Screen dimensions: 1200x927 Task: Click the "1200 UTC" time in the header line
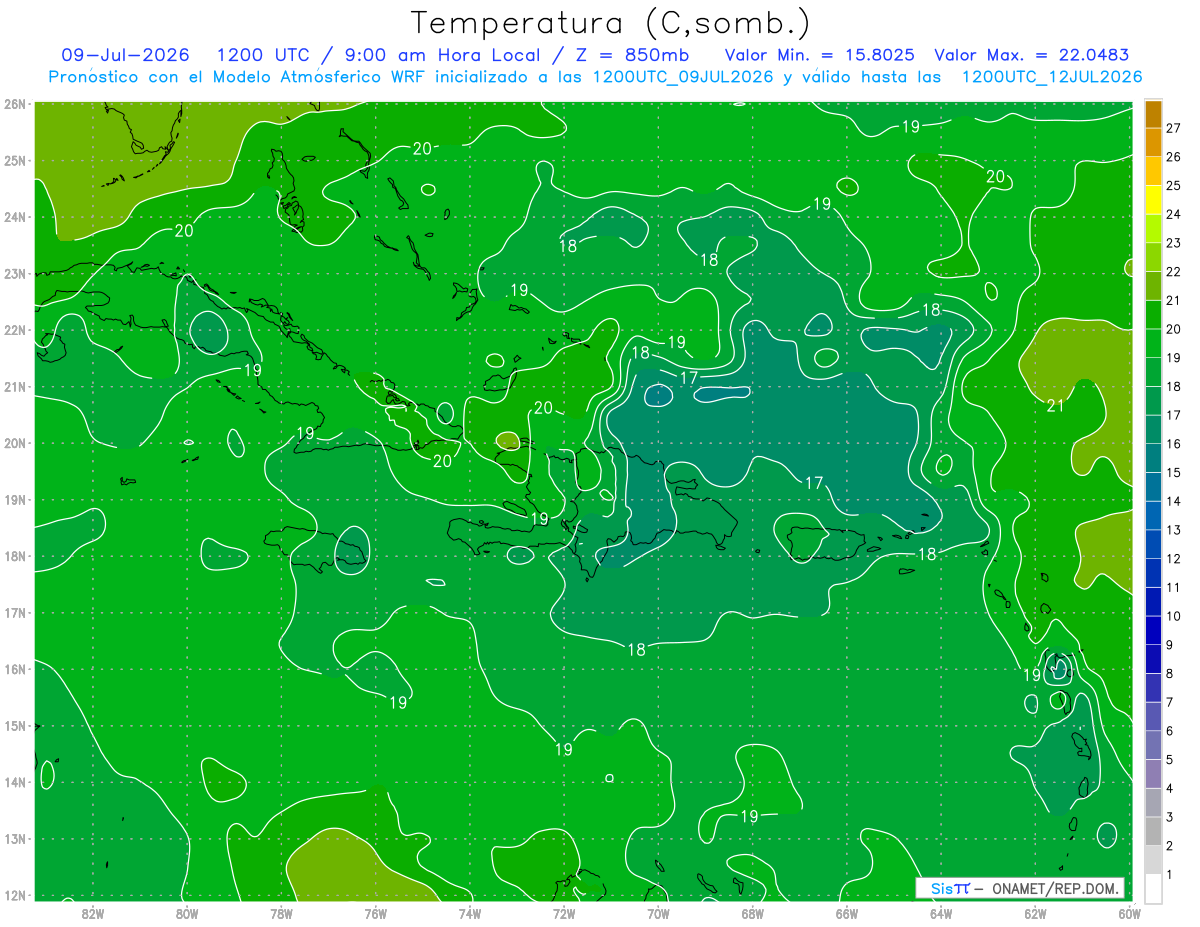[263, 55]
